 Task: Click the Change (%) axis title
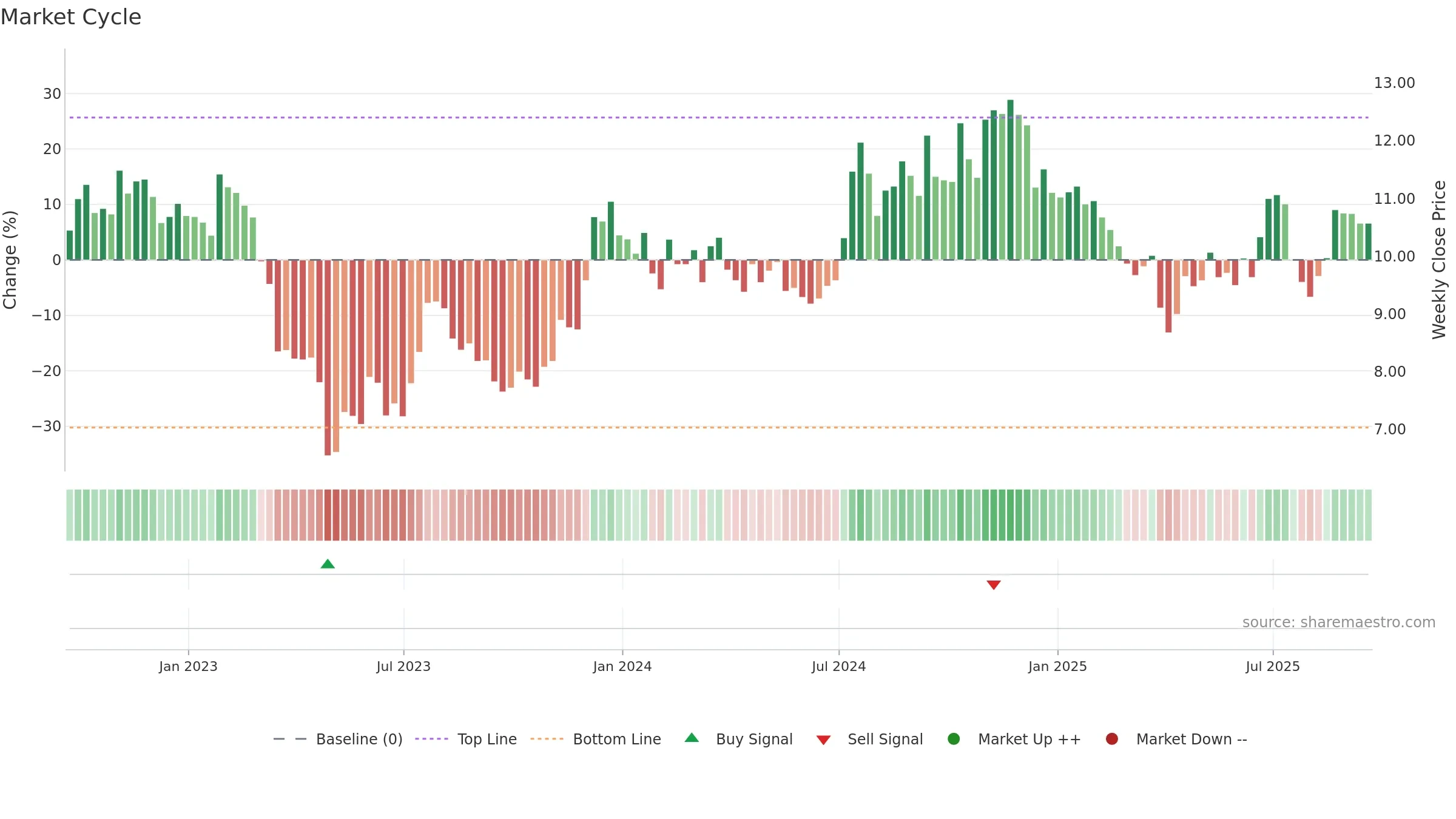coord(10,260)
